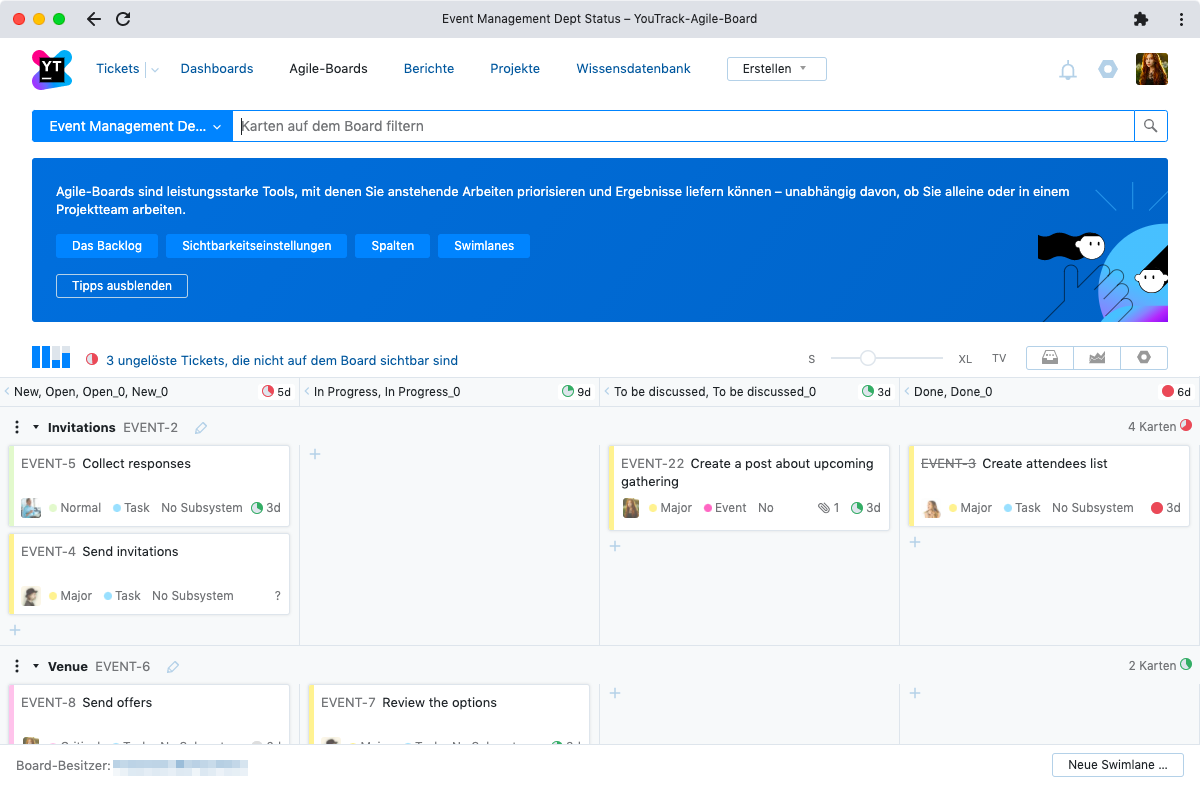Image resolution: width=1200 pixels, height=800 pixels.
Task: Click Neue Swimlane button
Action: 1118,765
